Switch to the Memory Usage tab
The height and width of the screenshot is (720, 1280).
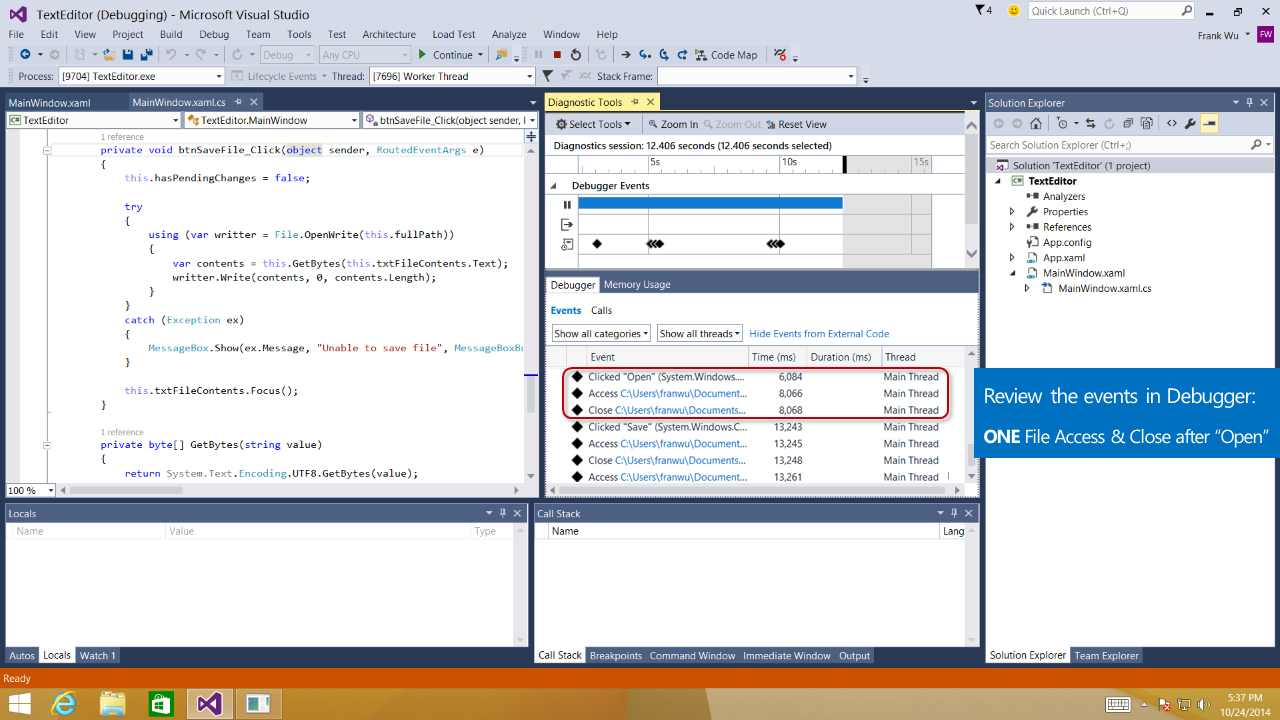[637, 285]
